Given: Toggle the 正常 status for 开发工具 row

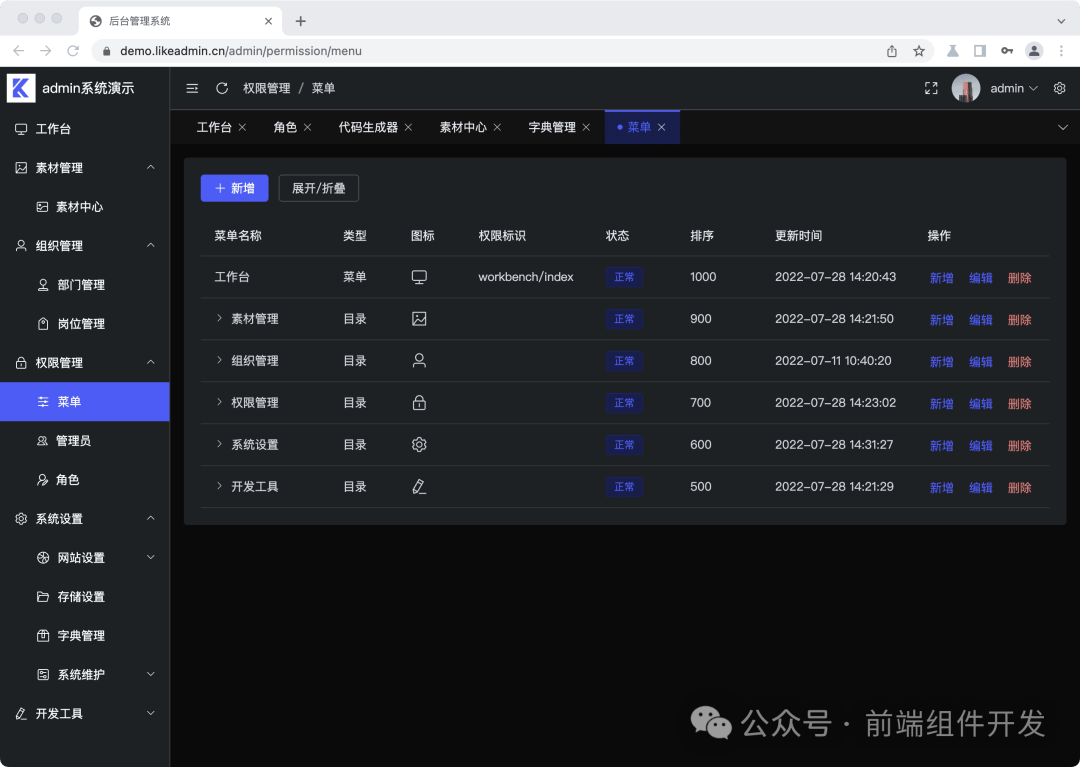Looking at the screenshot, I should [x=623, y=487].
